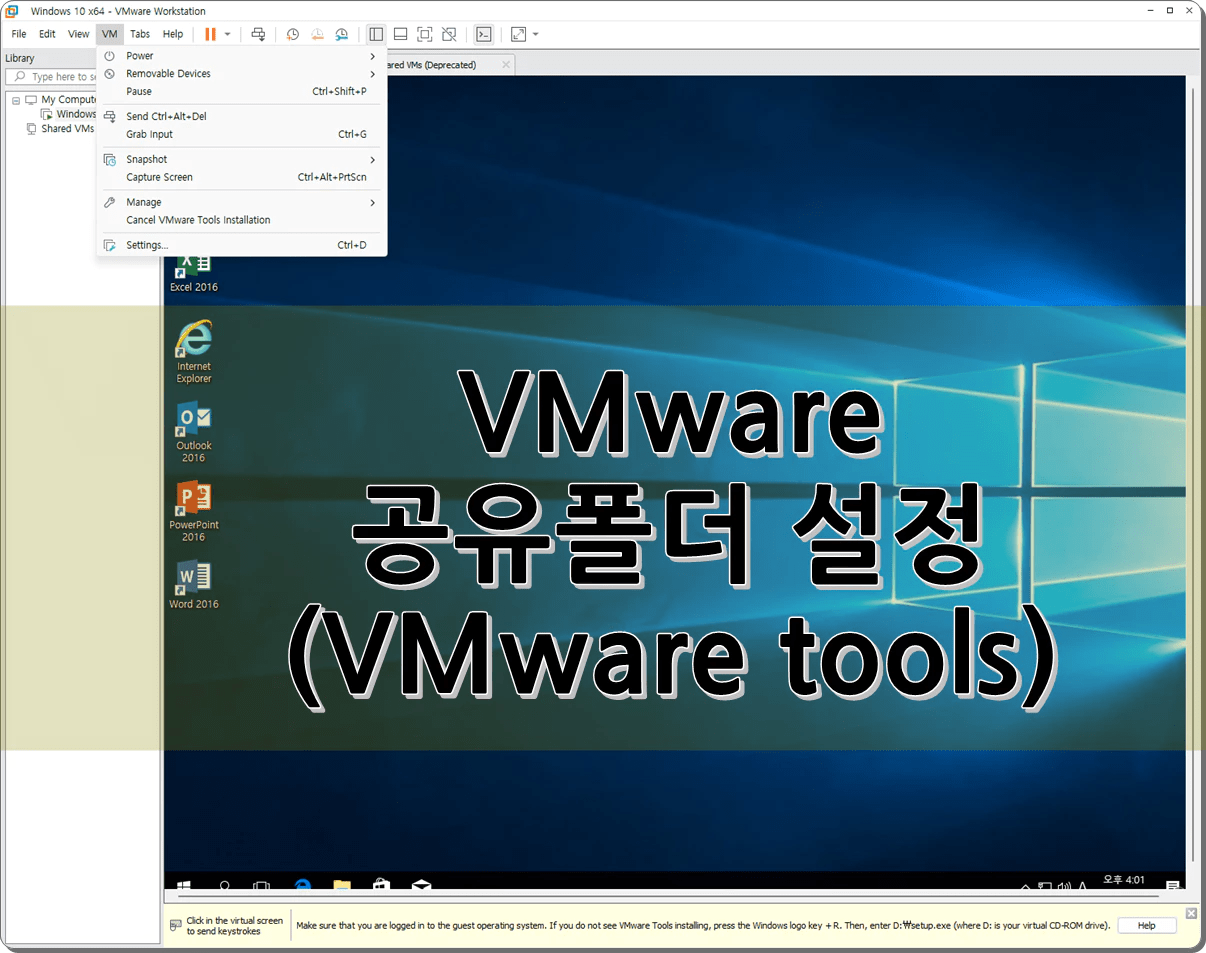
Task: Click the guest network tray icon
Action: [x=1045, y=886]
